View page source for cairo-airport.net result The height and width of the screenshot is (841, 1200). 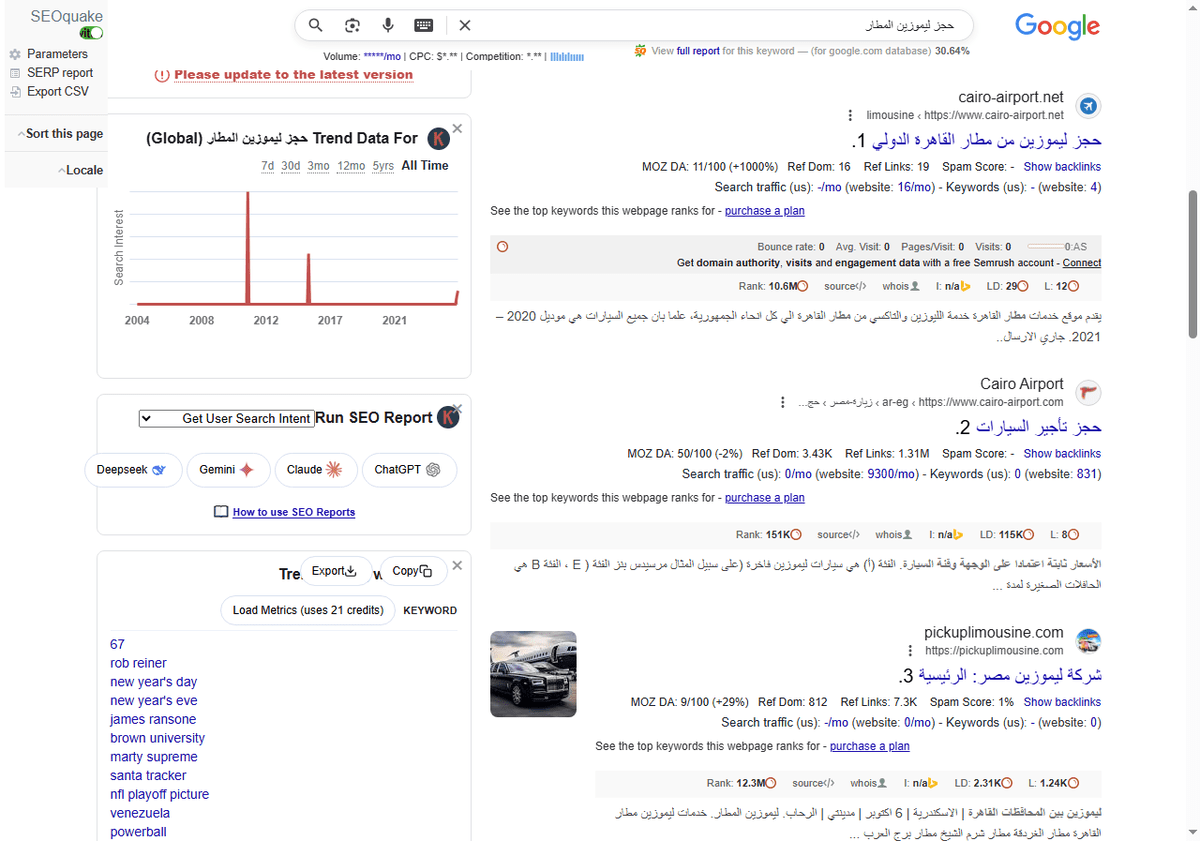pos(845,286)
